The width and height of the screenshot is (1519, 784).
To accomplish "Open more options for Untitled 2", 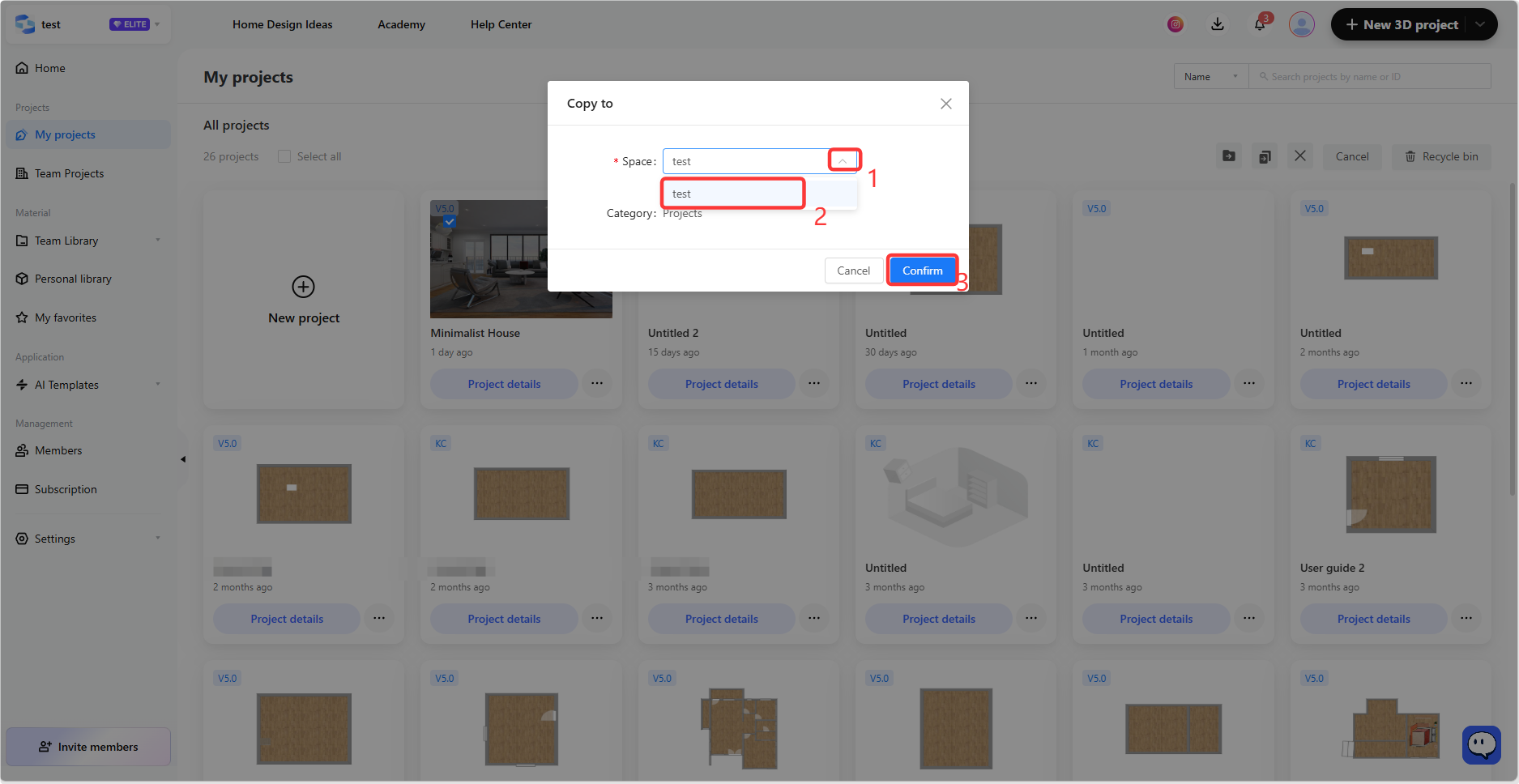I will tap(814, 383).
